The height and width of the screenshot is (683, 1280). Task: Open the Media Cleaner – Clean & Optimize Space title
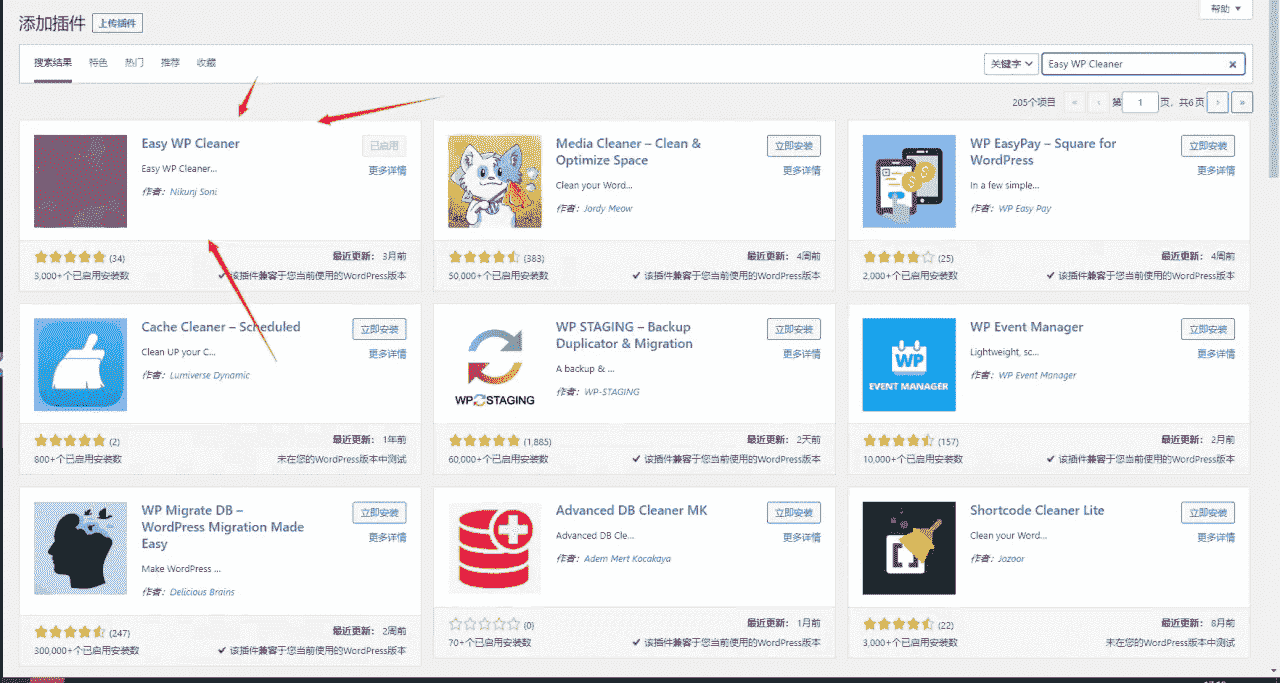coord(629,152)
